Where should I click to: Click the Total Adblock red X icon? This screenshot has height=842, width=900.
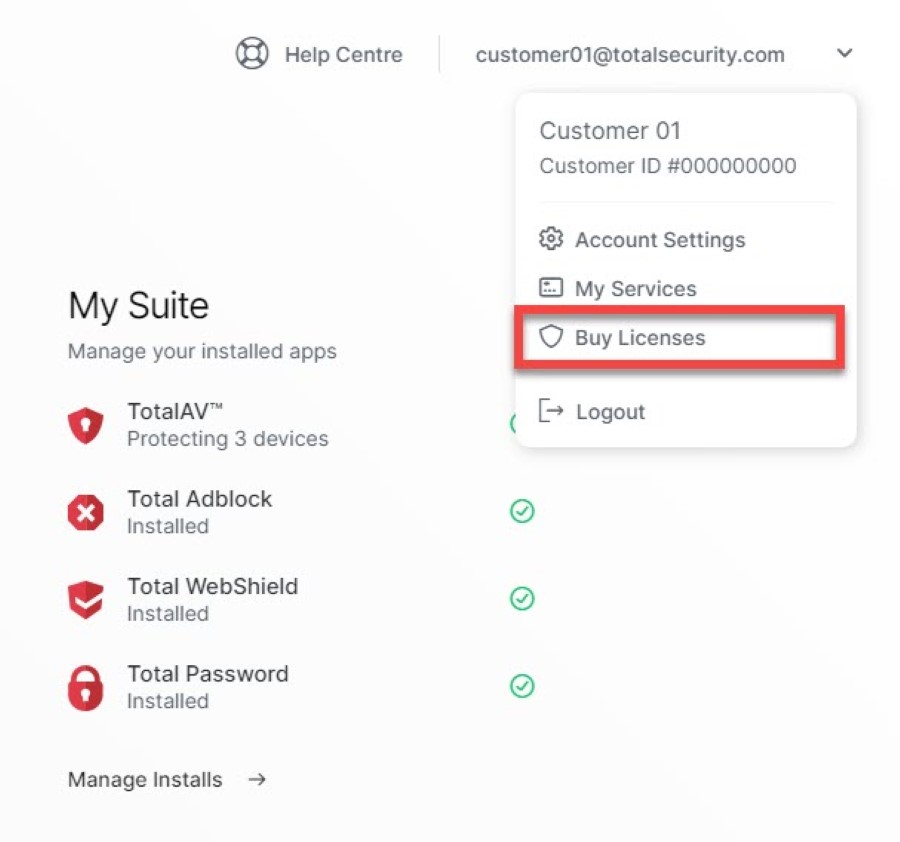85,513
